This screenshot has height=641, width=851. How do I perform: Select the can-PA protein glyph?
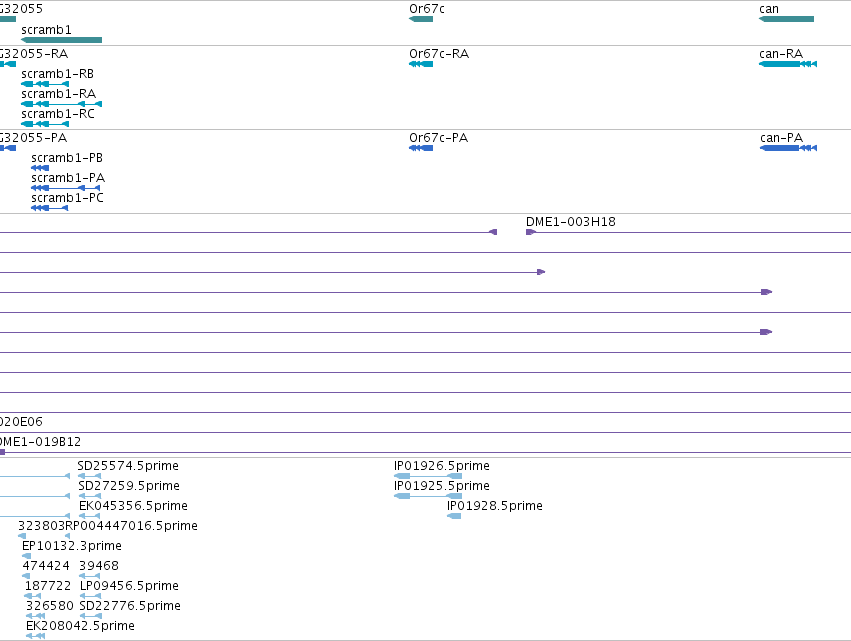(789, 148)
